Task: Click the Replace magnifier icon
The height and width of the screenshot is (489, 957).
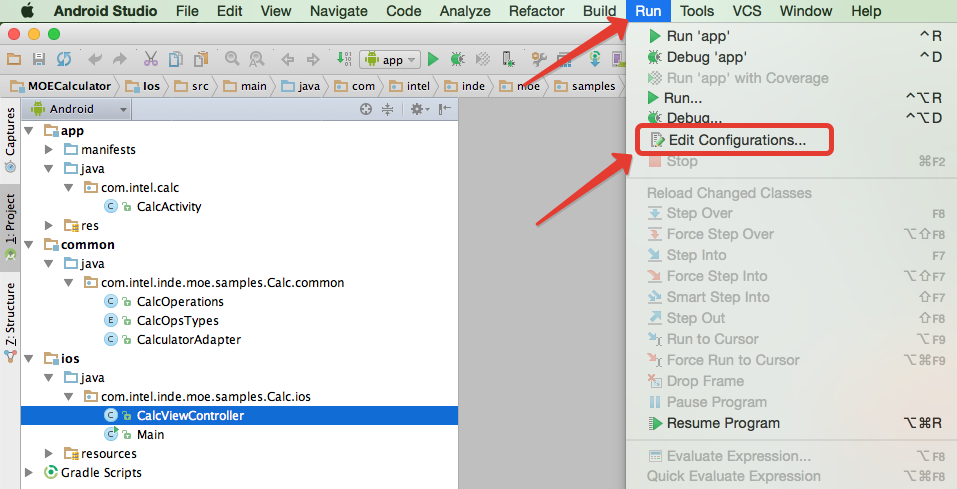Action: pos(257,59)
